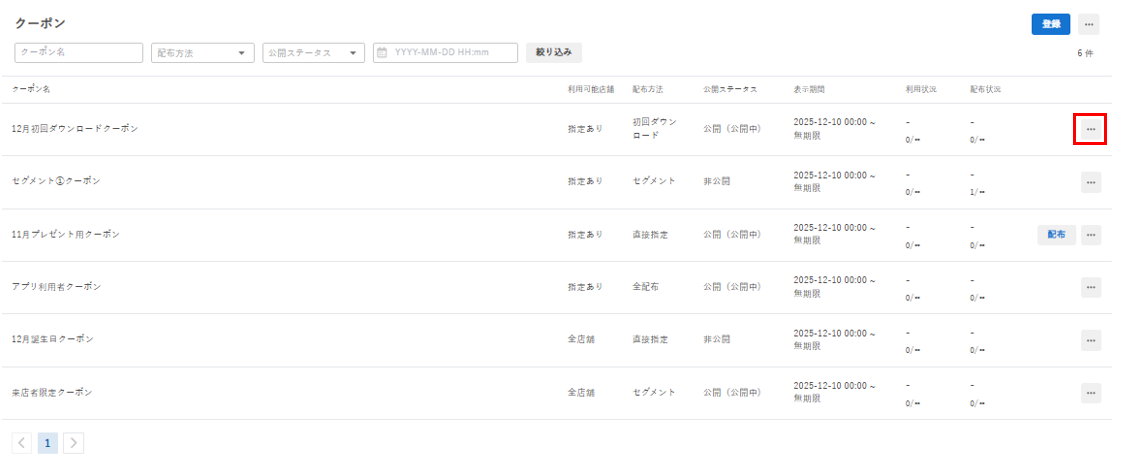This screenshot has height=473, width=1127.
Task: Select page 1 in pagination
Action: tap(47, 444)
